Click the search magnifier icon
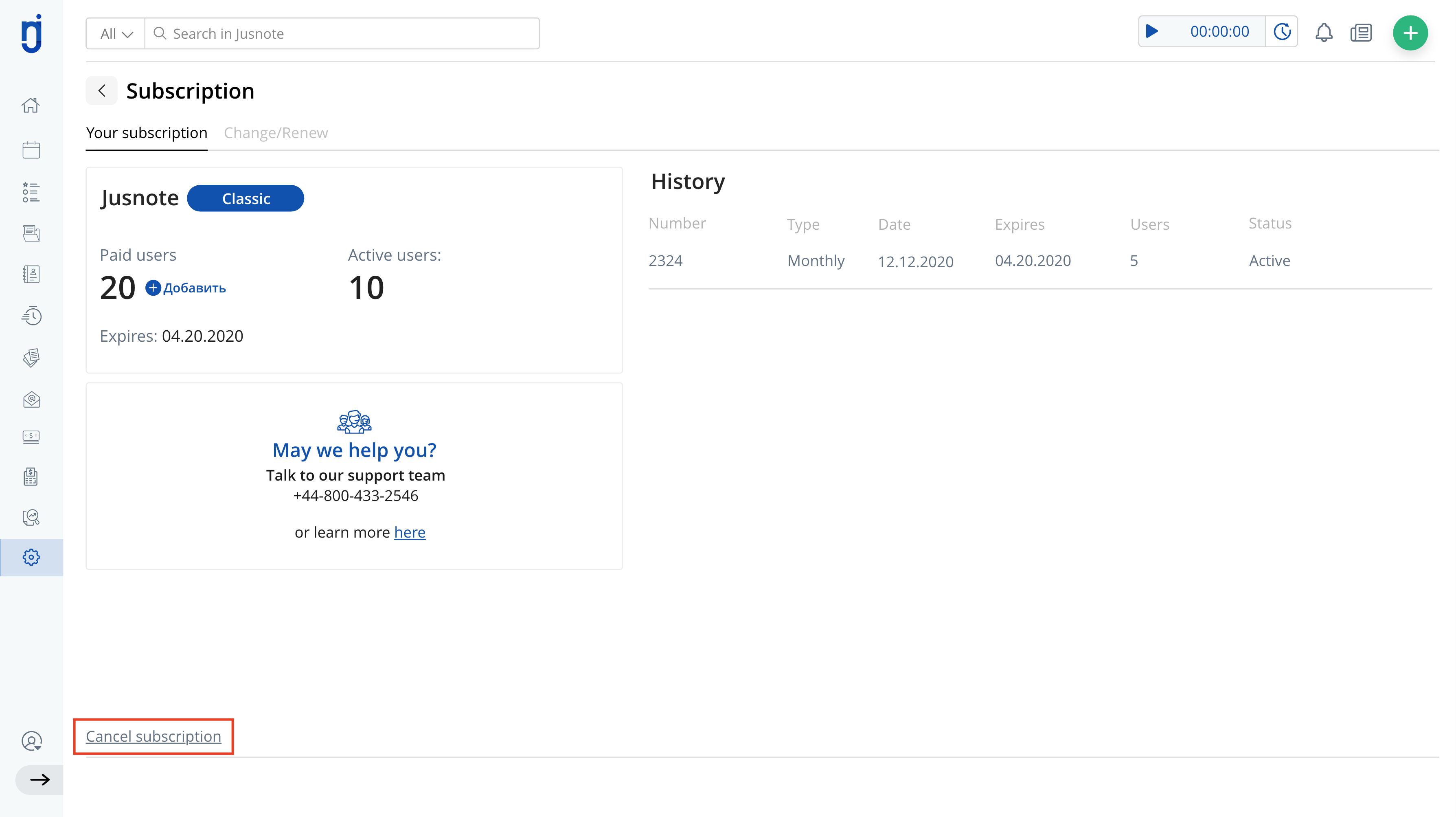Viewport: 1456px width, 817px height. pos(160,33)
